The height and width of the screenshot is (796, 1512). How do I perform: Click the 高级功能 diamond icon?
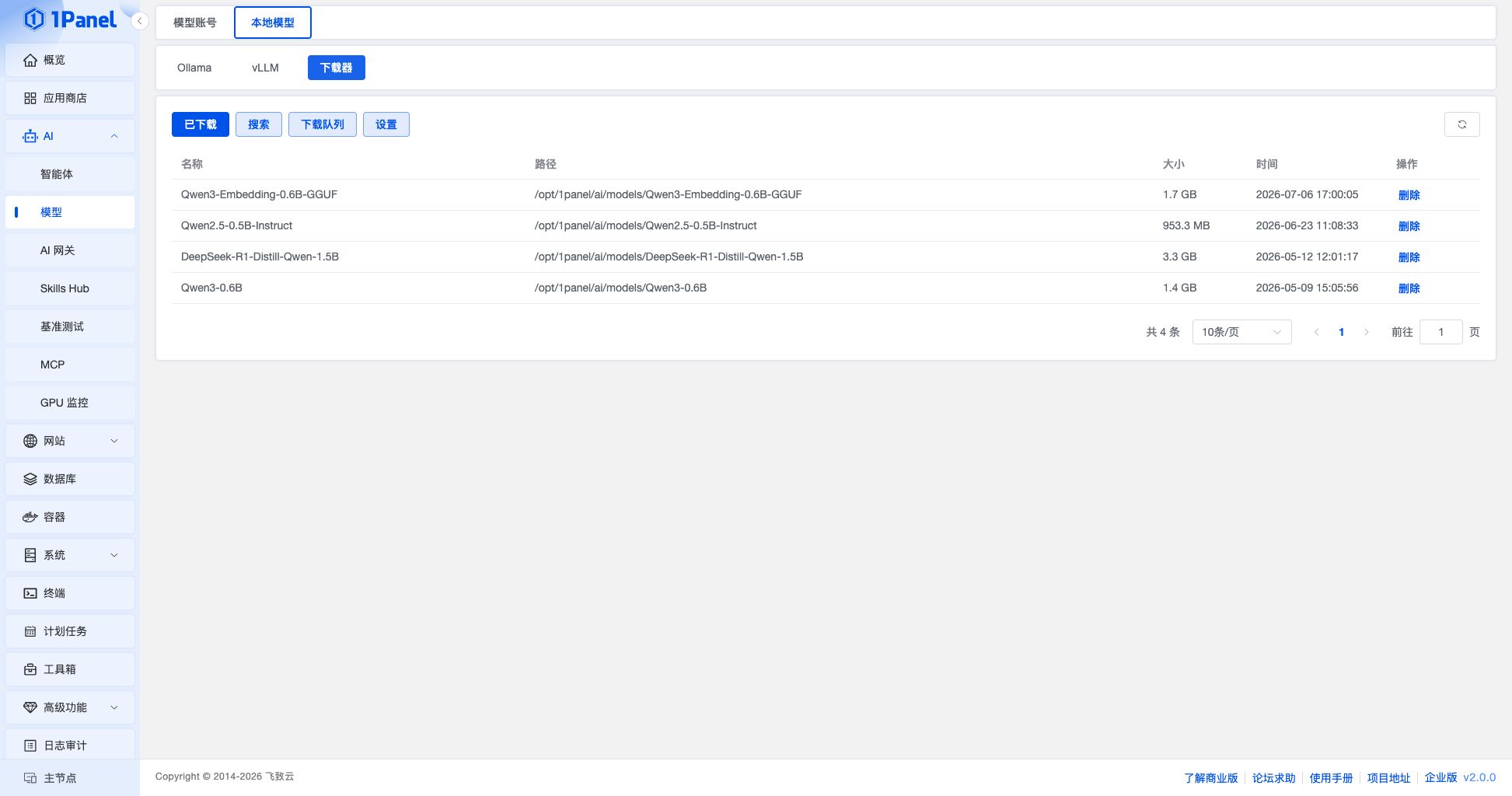click(x=30, y=707)
